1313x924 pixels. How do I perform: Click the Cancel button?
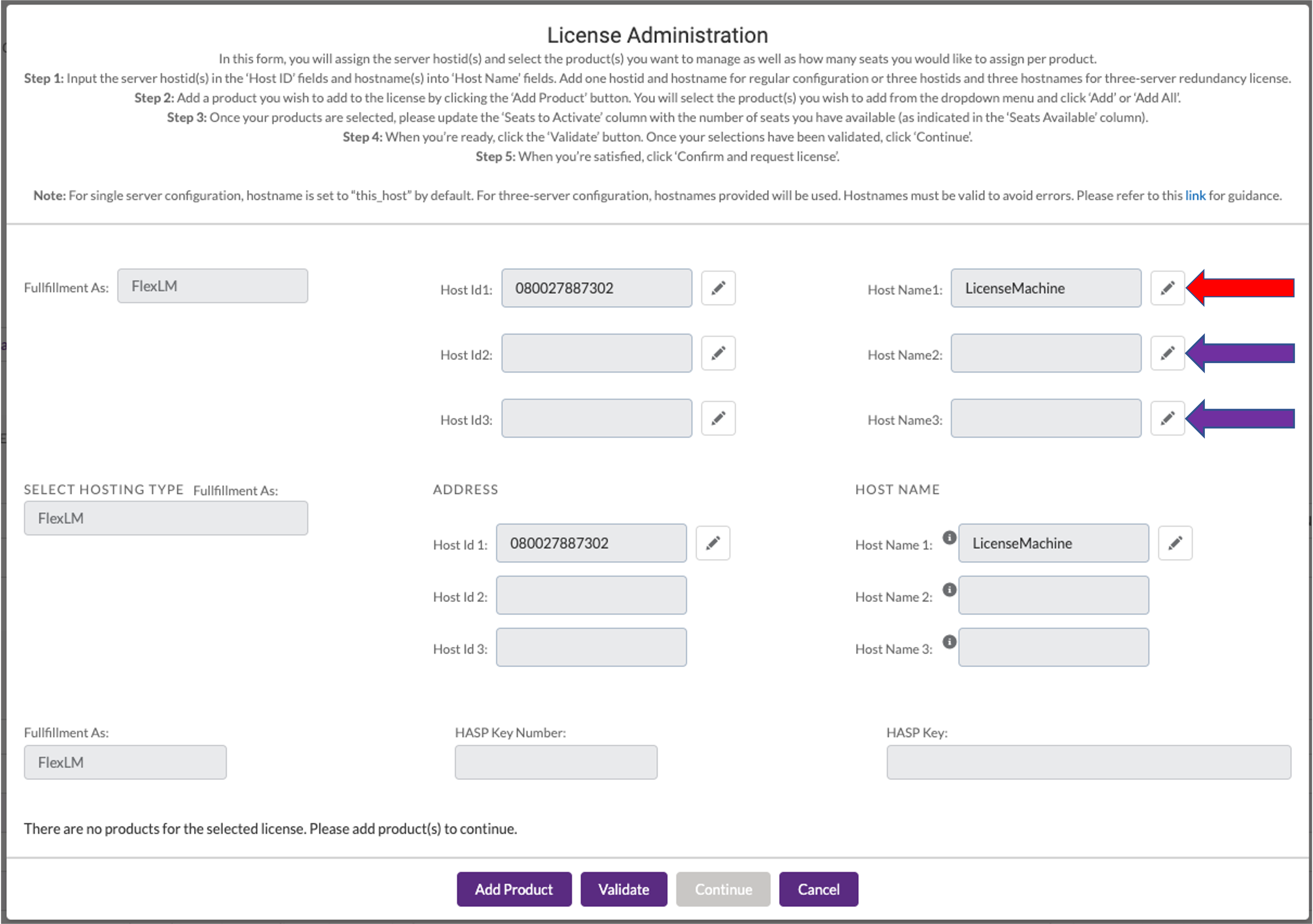point(818,889)
